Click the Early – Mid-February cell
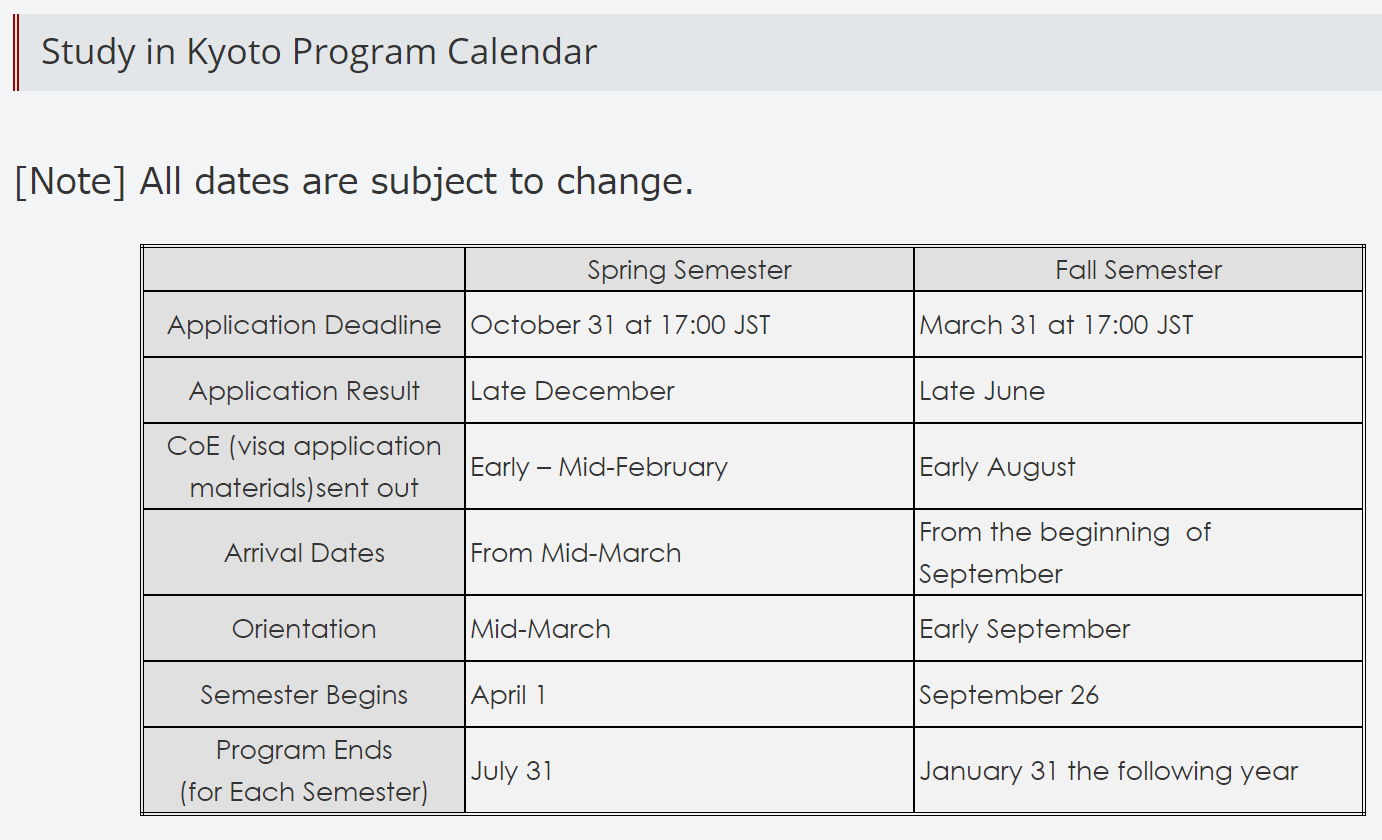 coord(689,467)
